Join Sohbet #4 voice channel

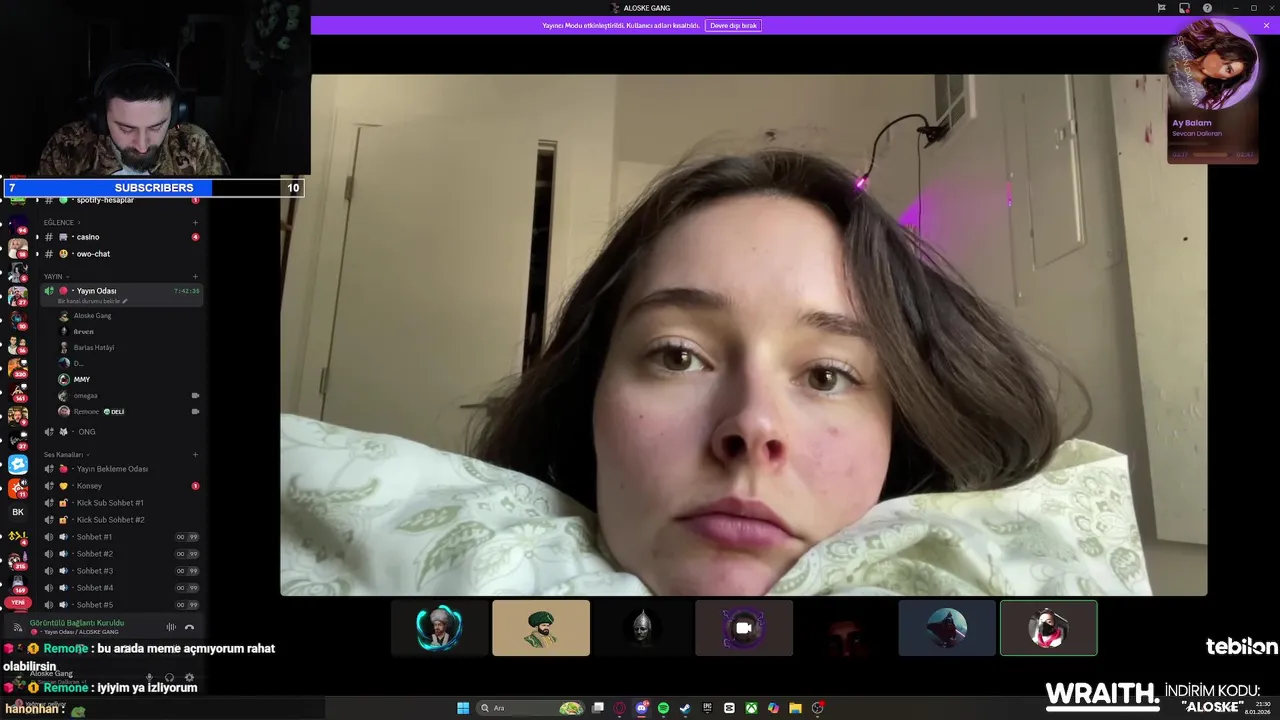pos(121,588)
